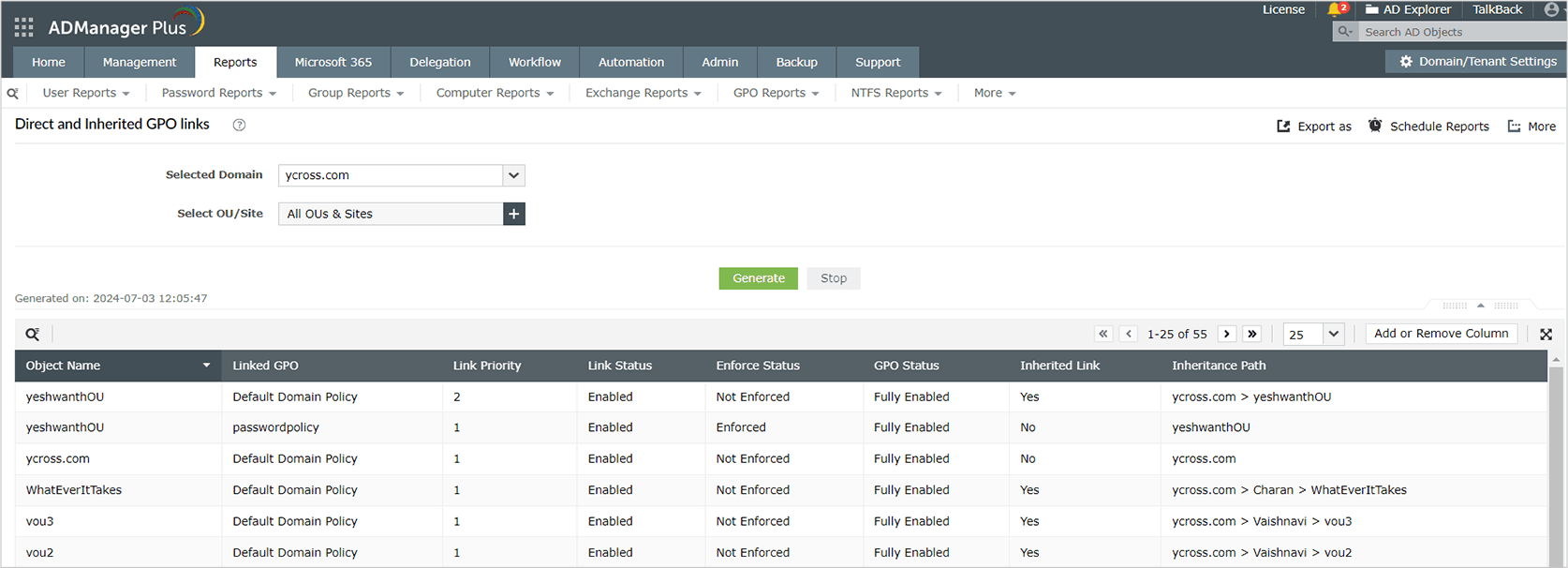Click the Schedule Reports clock icon
1568x568 pixels.
click(1375, 126)
